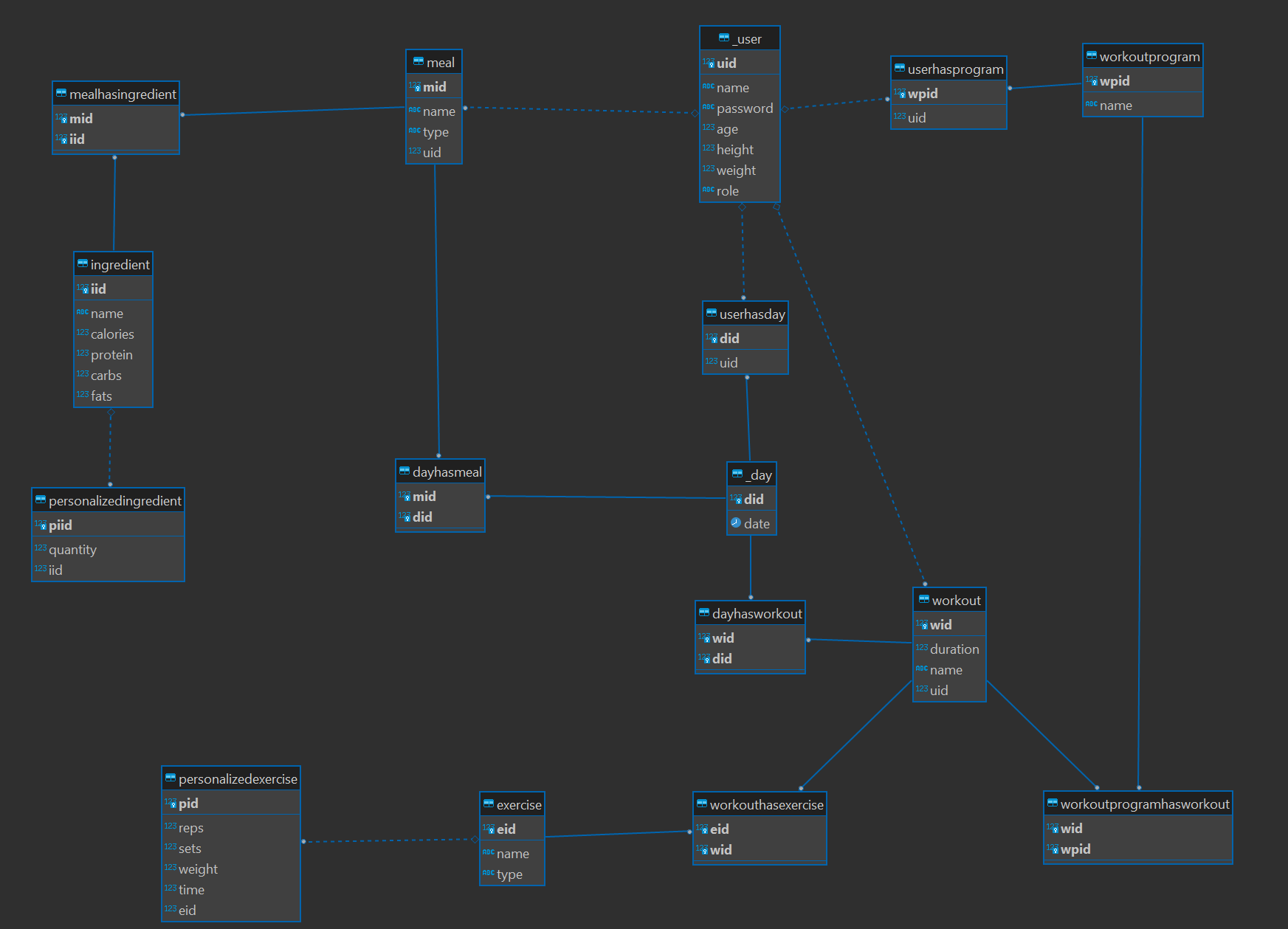Image resolution: width=1288 pixels, height=929 pixels.
Task: Click the numeric type icon beside calories
Action: [82, 334]
